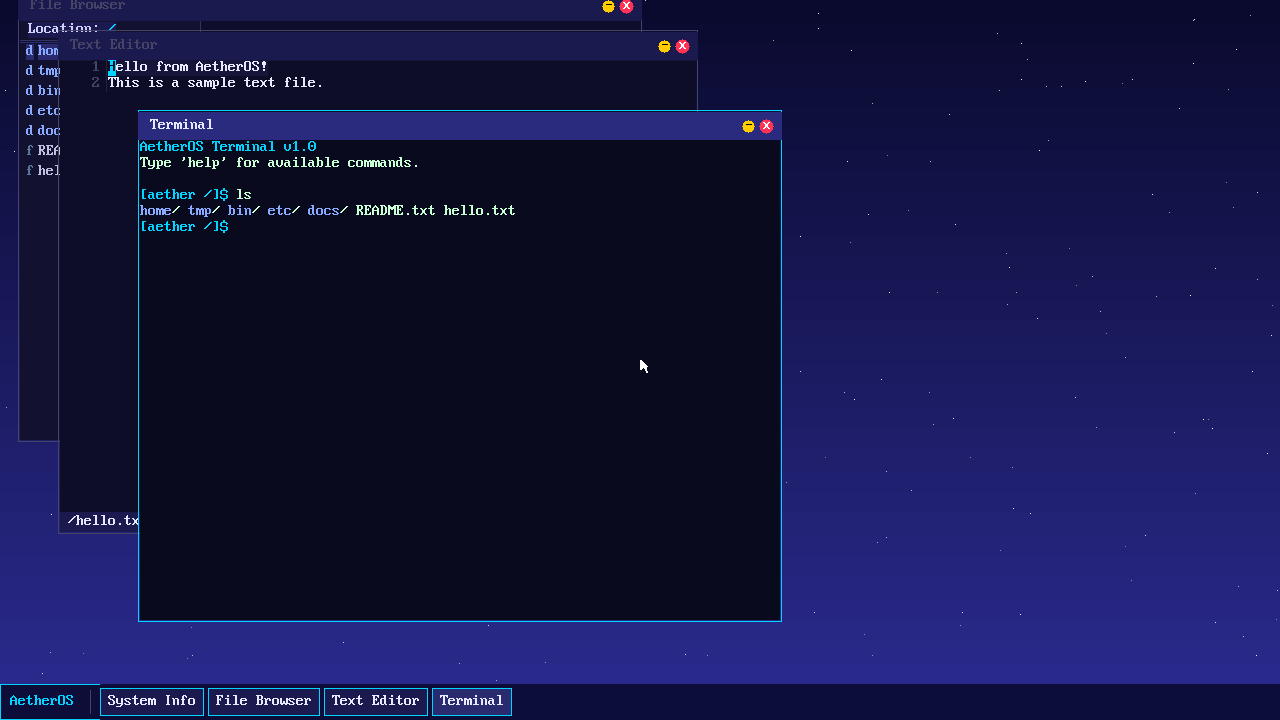Image resolution: width=1280 pixels, height=720 pixels.
Task: Open System Info from the taskbar
Action: [x=152, y=701]
